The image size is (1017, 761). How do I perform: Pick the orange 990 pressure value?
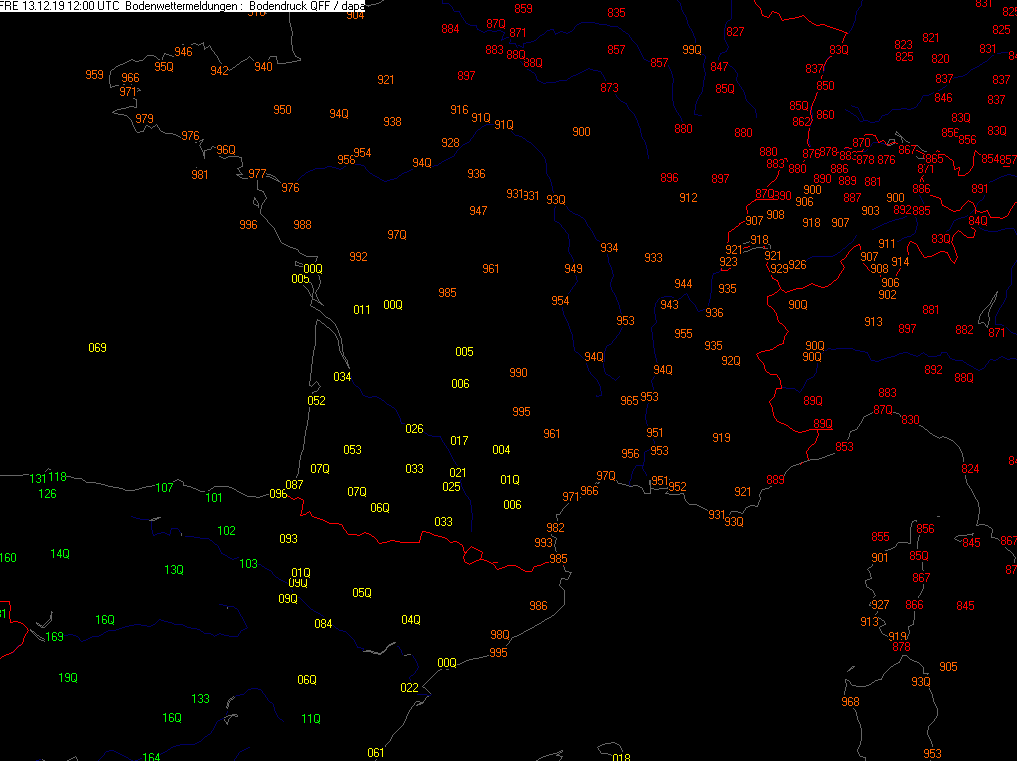[518, 373]
